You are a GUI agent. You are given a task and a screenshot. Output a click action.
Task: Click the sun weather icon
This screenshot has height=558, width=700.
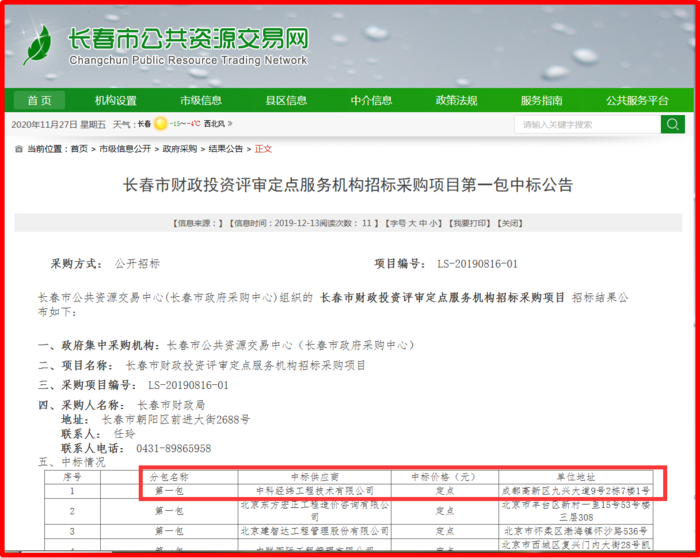(x=160, y=124)
